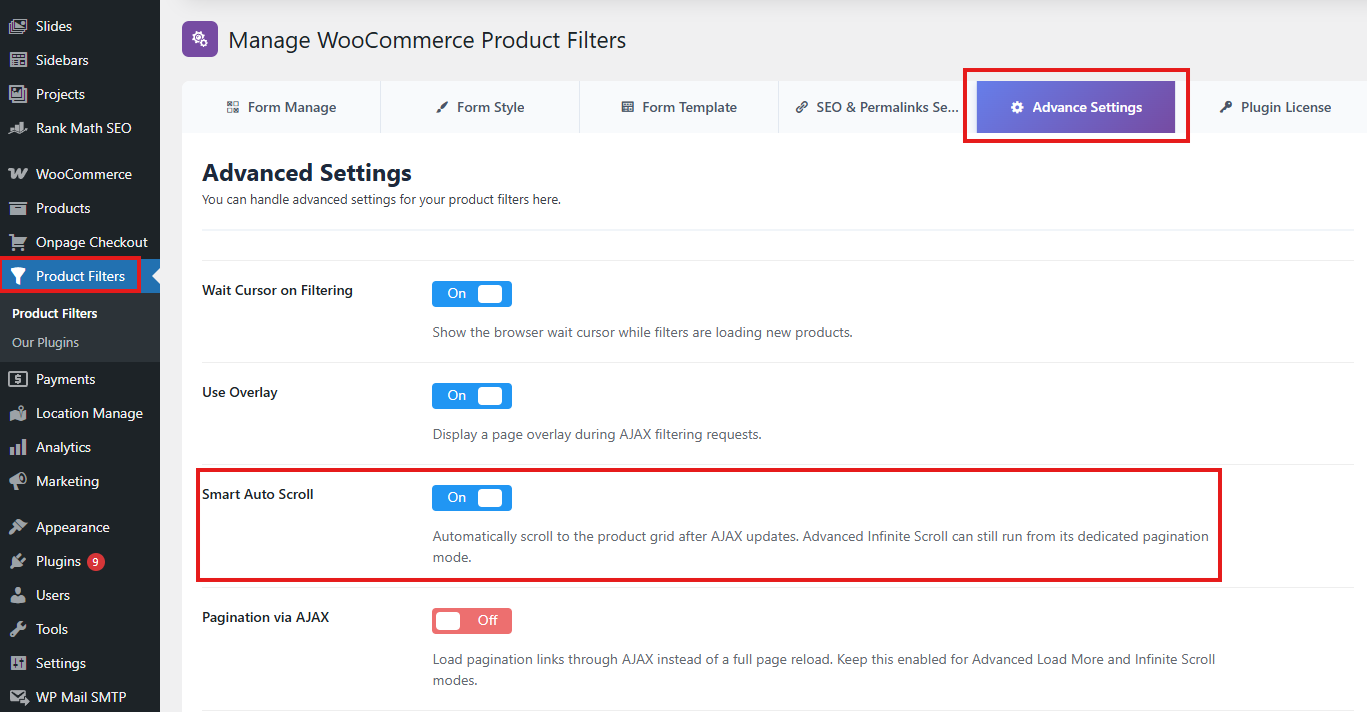Screen dimensions: 1367x712
Task: Click the Settings sliders icon
Action: [18, 663]
